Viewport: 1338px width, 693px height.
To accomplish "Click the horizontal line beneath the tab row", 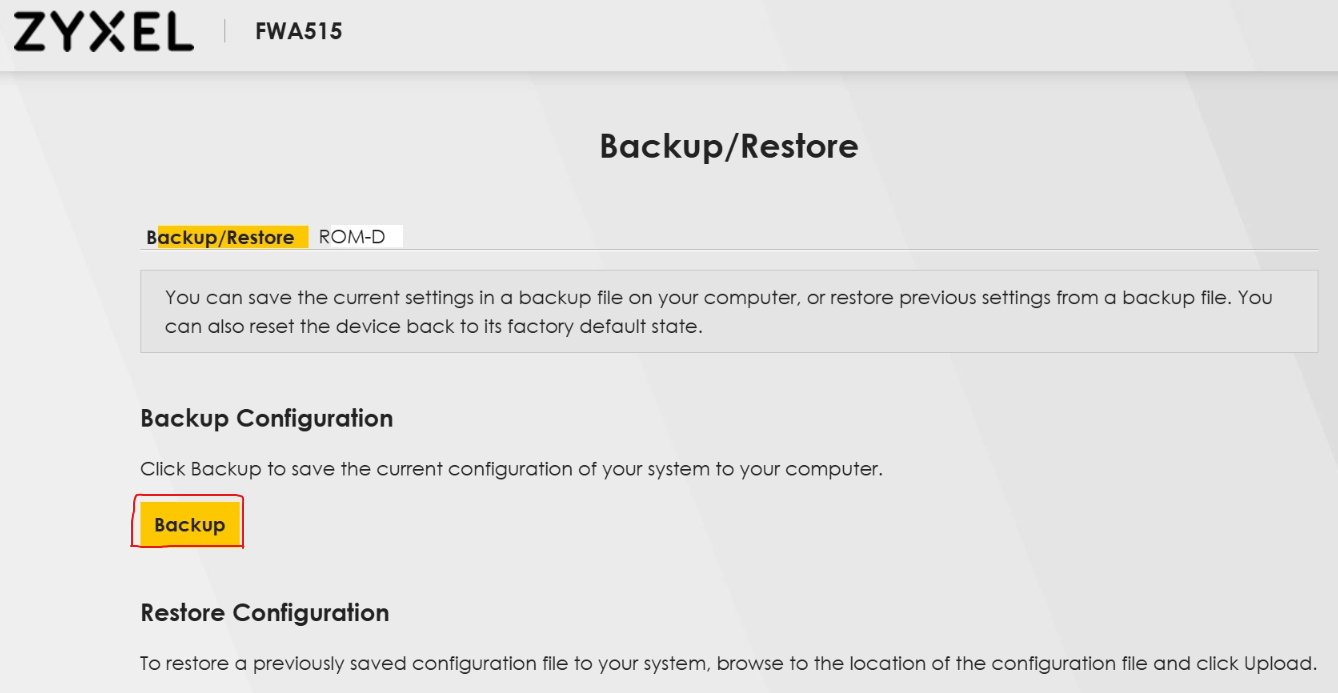I will (x=729, y=249).
